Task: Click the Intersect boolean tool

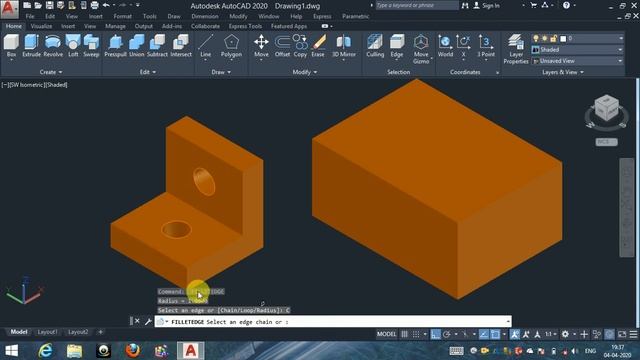Action: pos(181,46)
